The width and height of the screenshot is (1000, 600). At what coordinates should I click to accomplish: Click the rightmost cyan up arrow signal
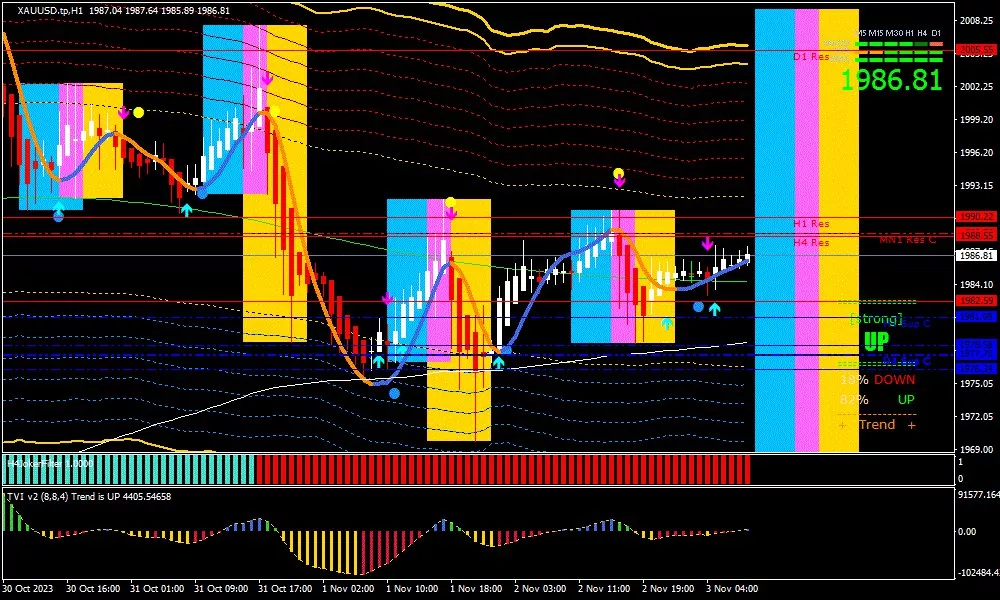tap(714, 309)
